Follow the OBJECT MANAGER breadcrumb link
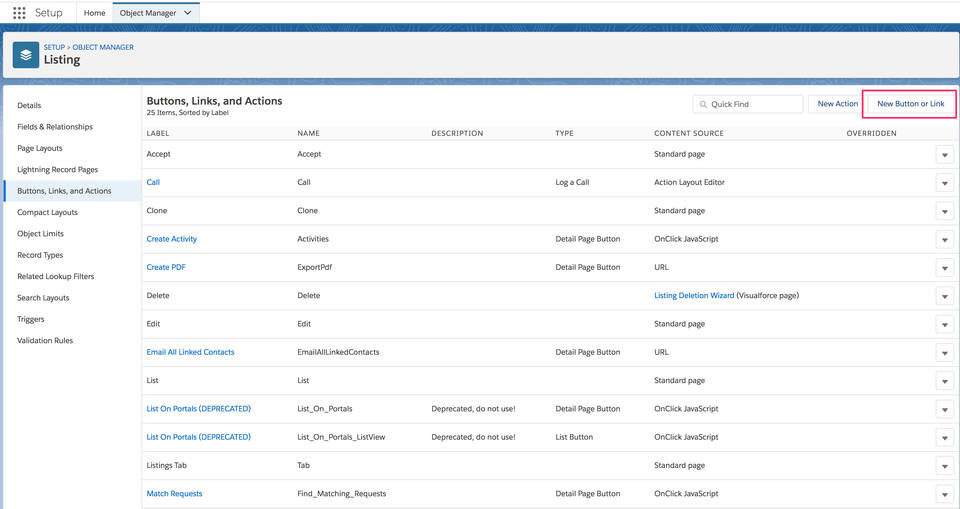 click(103, 47)
